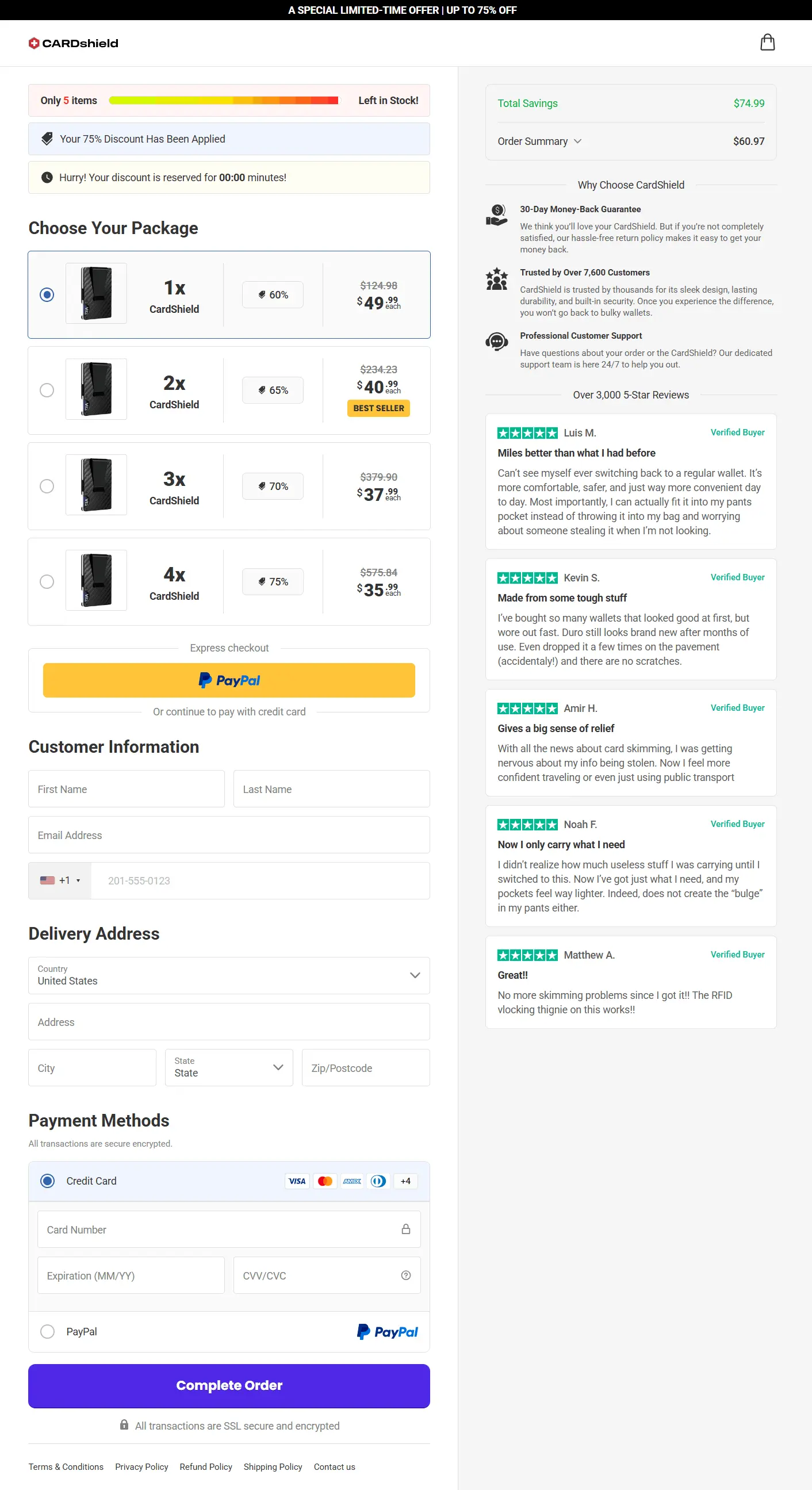Click the Email Address input field
812x1490 pixels.
(229, 834)
